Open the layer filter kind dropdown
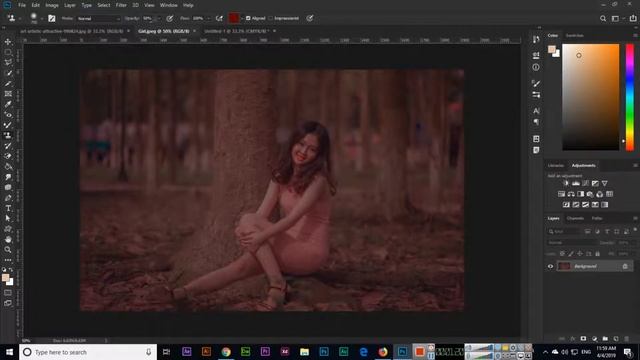Image resolution: width=640 pixels, height=360 pixels. [x=564, y=231]
